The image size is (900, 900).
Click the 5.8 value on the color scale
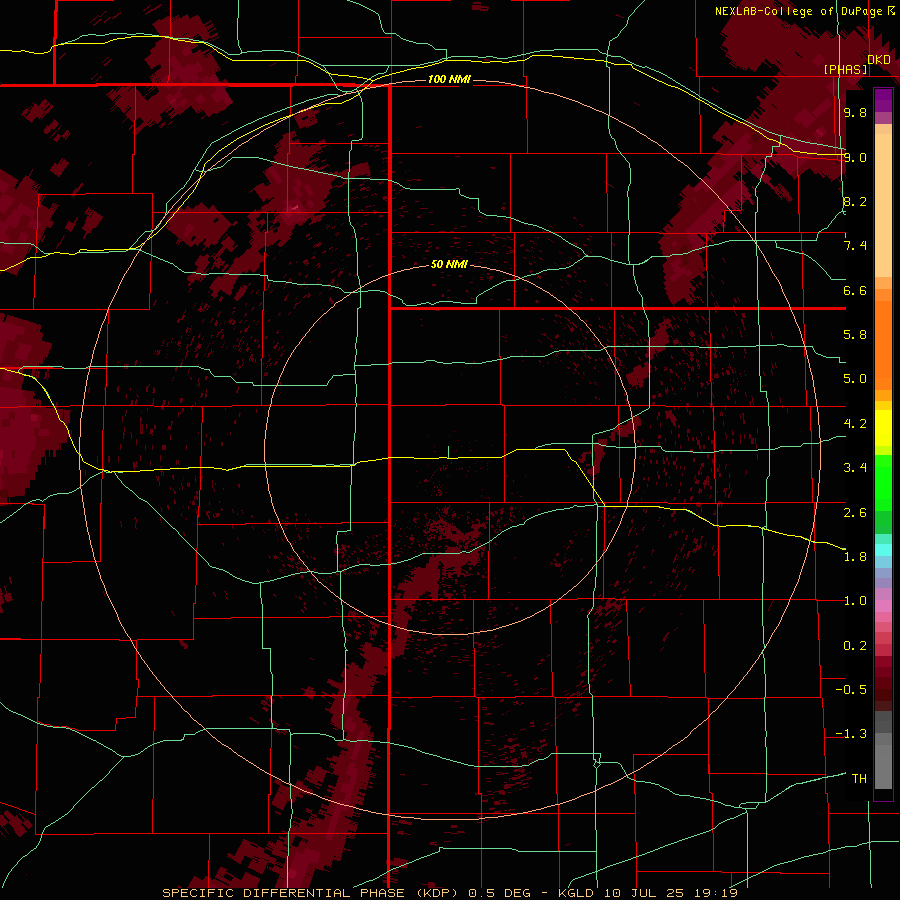[x=855, y=335]
